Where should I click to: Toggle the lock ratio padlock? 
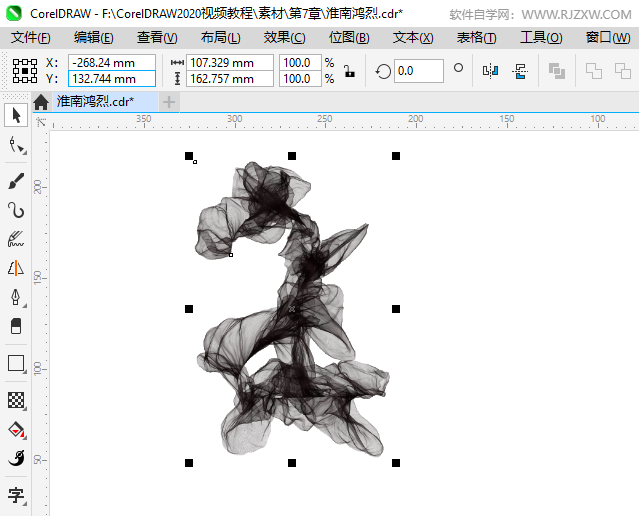pyautogui.click(x=349, y=71)
